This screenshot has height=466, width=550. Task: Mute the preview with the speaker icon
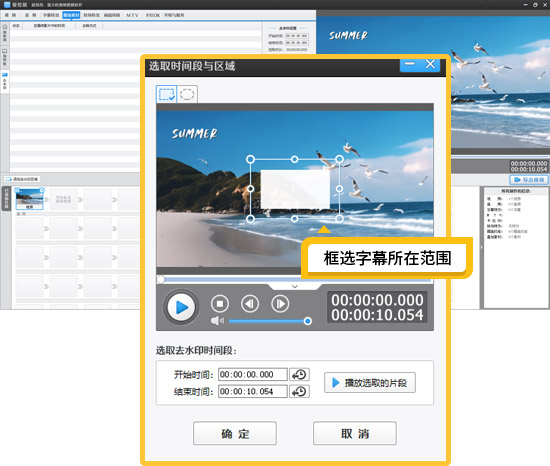coord(217,320)
